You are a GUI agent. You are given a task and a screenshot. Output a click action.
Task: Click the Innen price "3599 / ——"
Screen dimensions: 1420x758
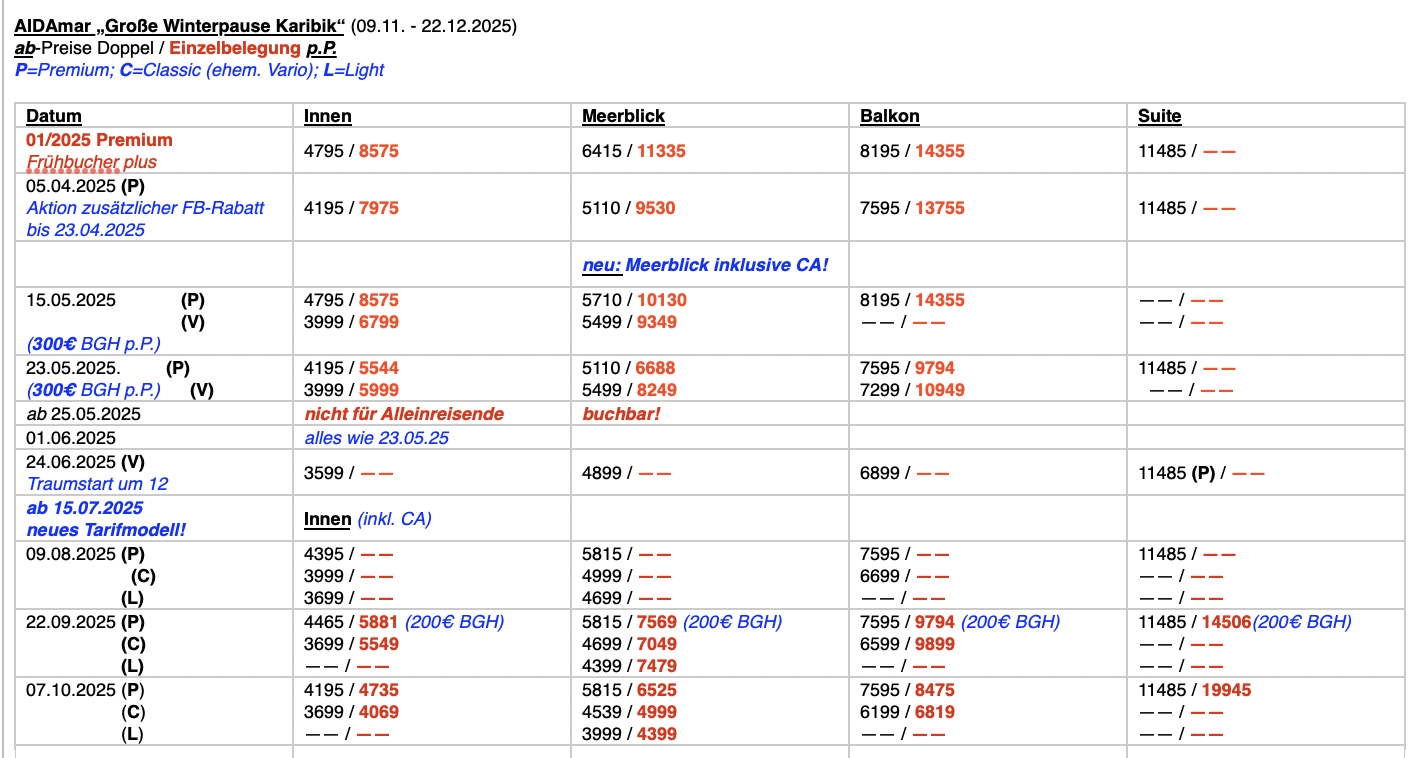click(349, 473)
